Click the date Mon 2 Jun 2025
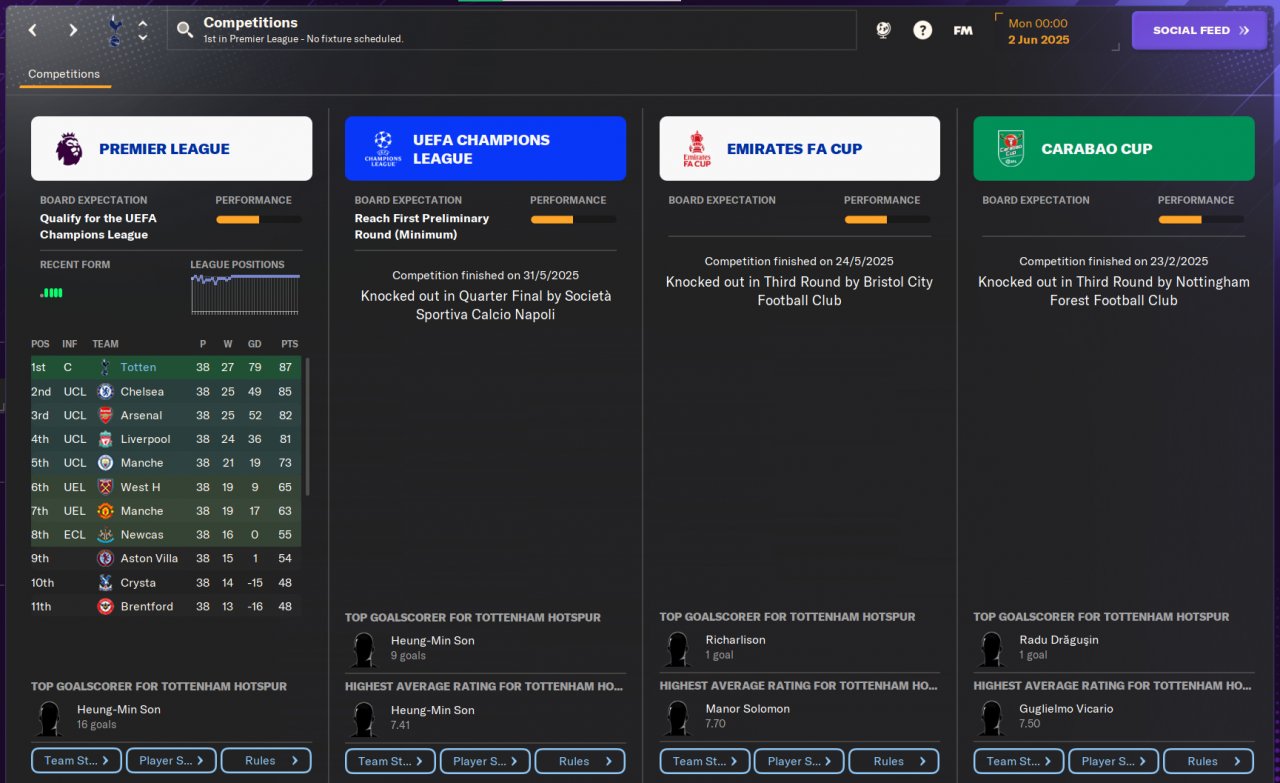The height and width of the screenshot is (783, 1280). click(1038, 31)
